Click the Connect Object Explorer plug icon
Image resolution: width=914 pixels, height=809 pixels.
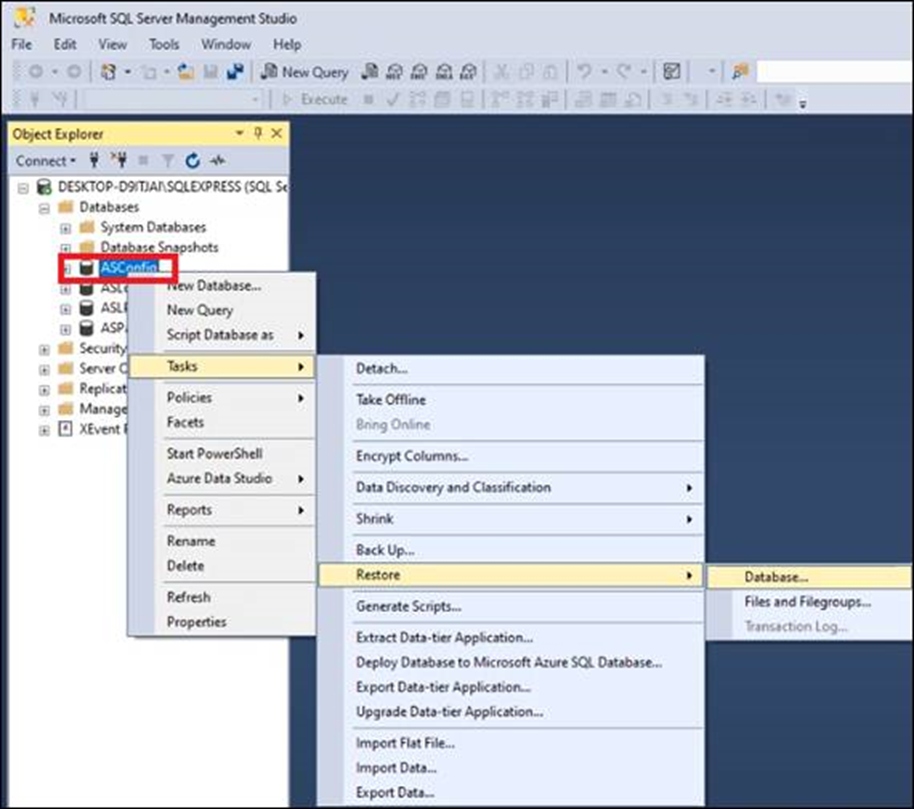(x=94, y=160)
